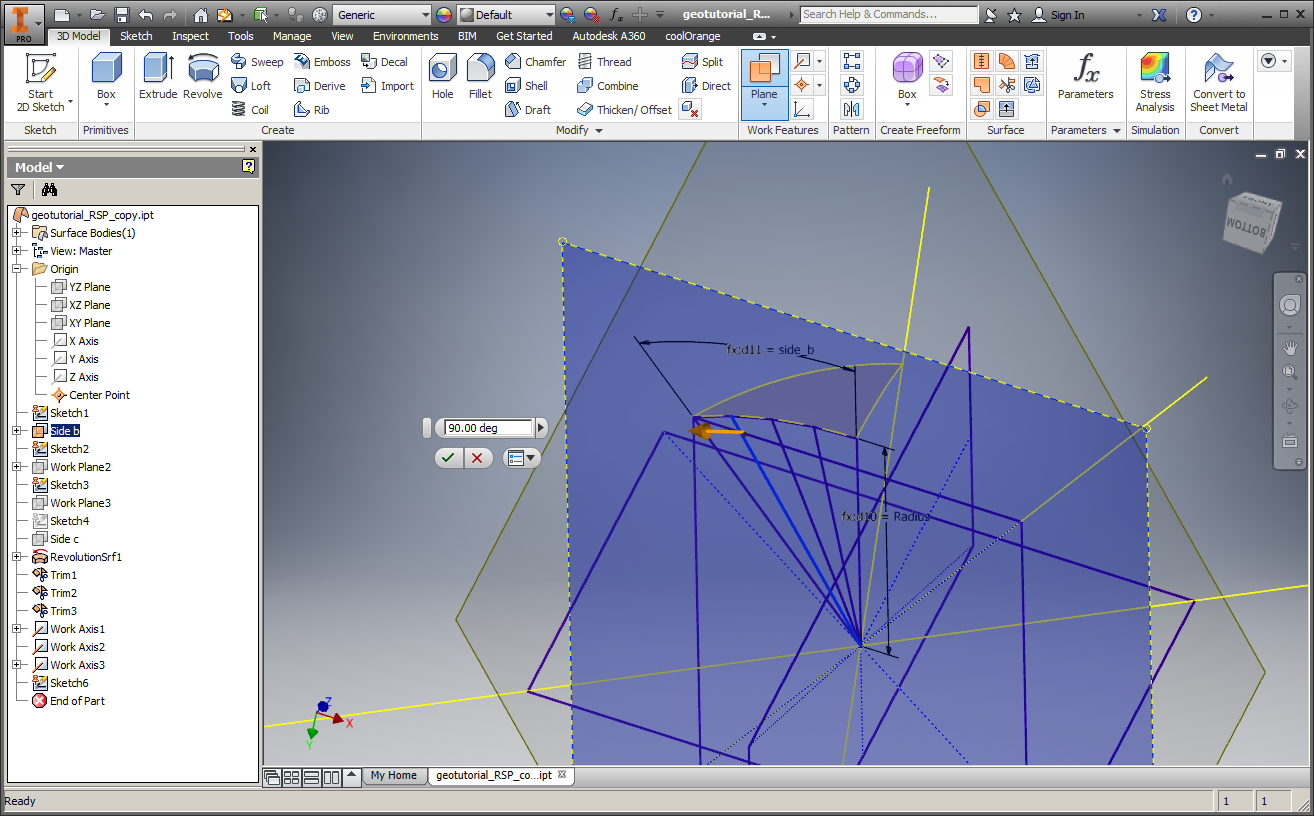Open the Inspect ribbon tab
This screenshot has height=816, width=1314.
click(190, 36)
